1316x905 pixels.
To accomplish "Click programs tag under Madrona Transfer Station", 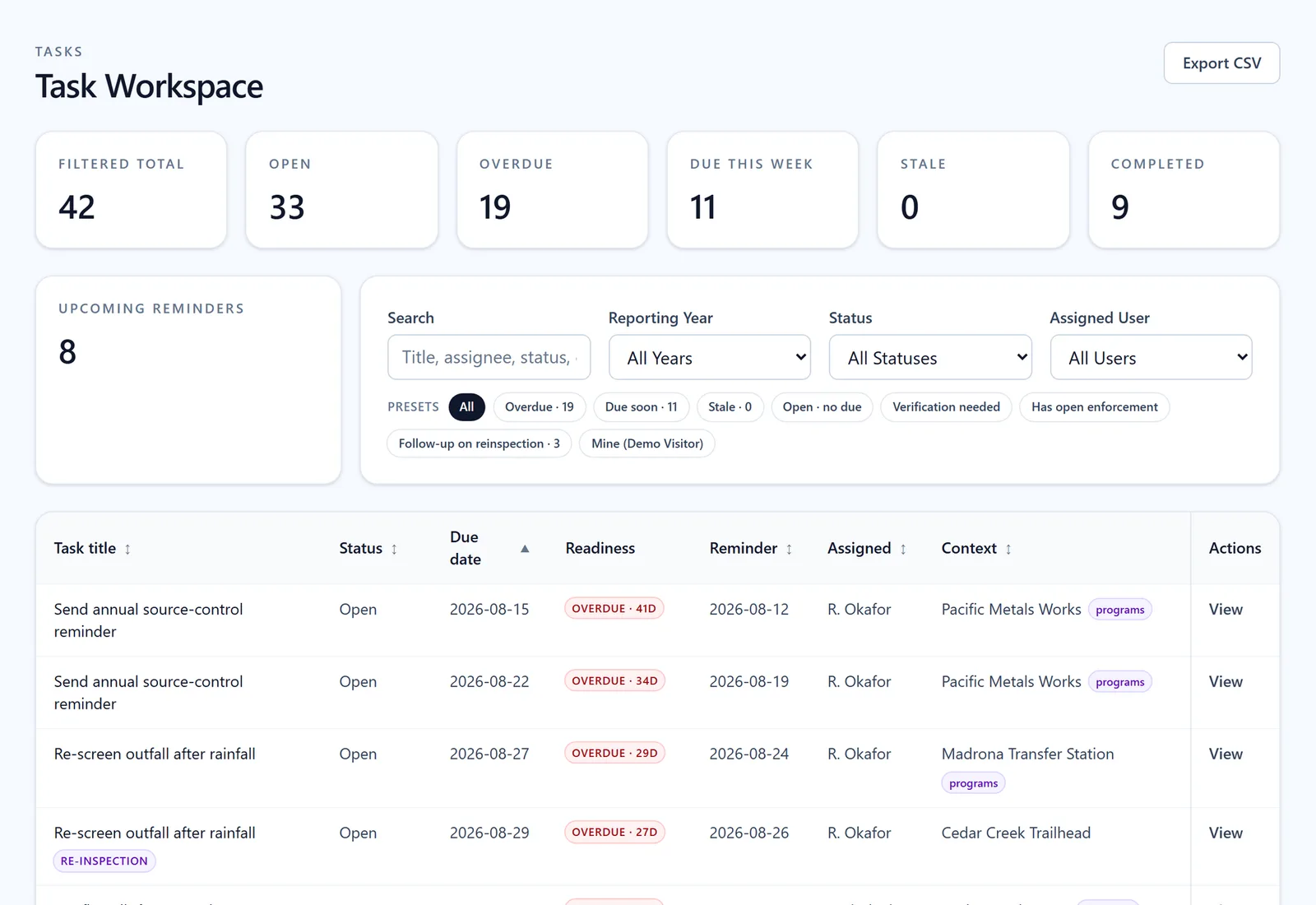I will tap(974, 783).
